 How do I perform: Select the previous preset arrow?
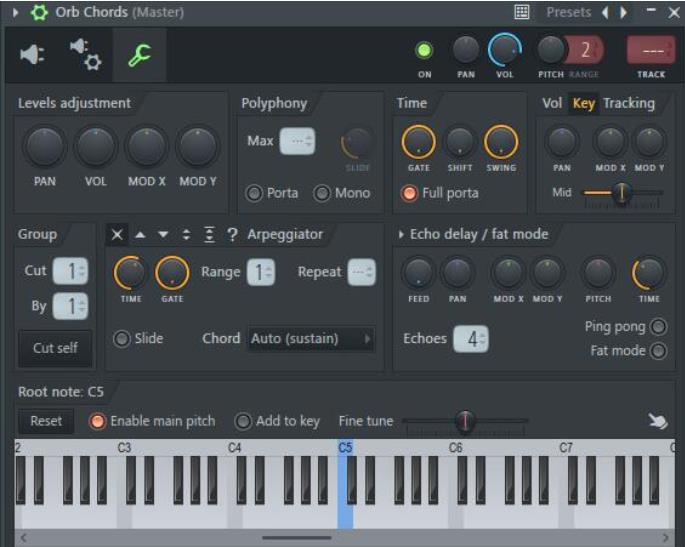click(x=605, y=12)
